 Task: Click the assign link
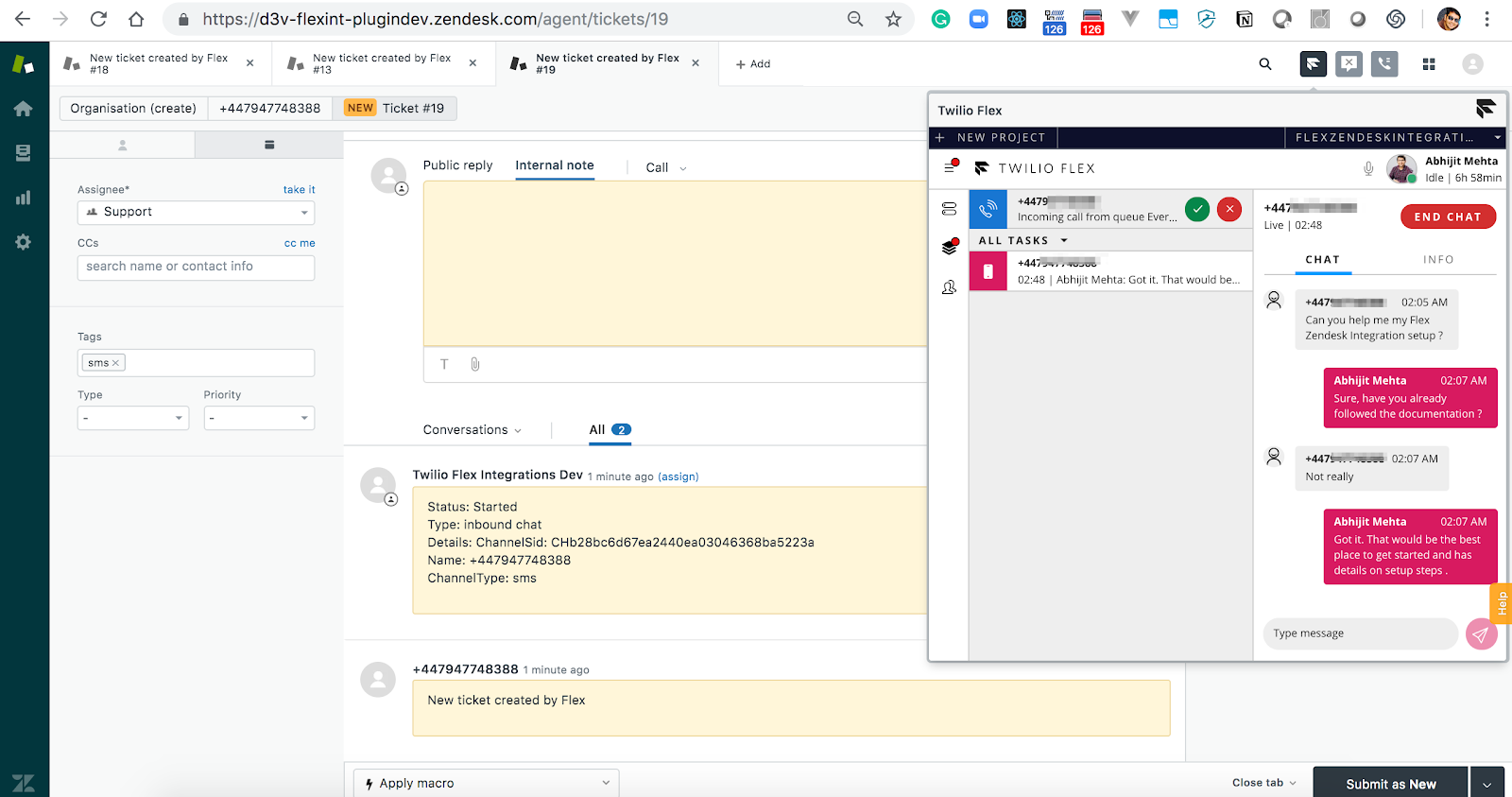[679, 476]
